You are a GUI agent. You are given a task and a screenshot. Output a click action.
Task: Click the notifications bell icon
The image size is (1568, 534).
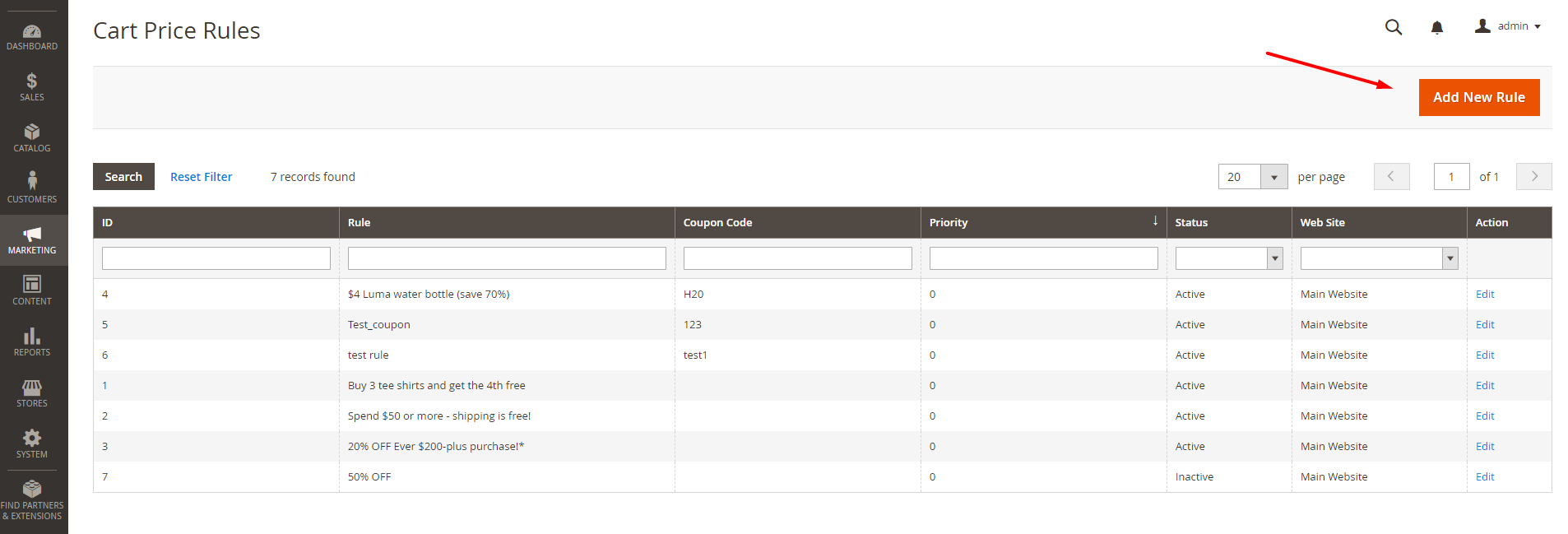pyautogui.click(x=1436, y=27)
